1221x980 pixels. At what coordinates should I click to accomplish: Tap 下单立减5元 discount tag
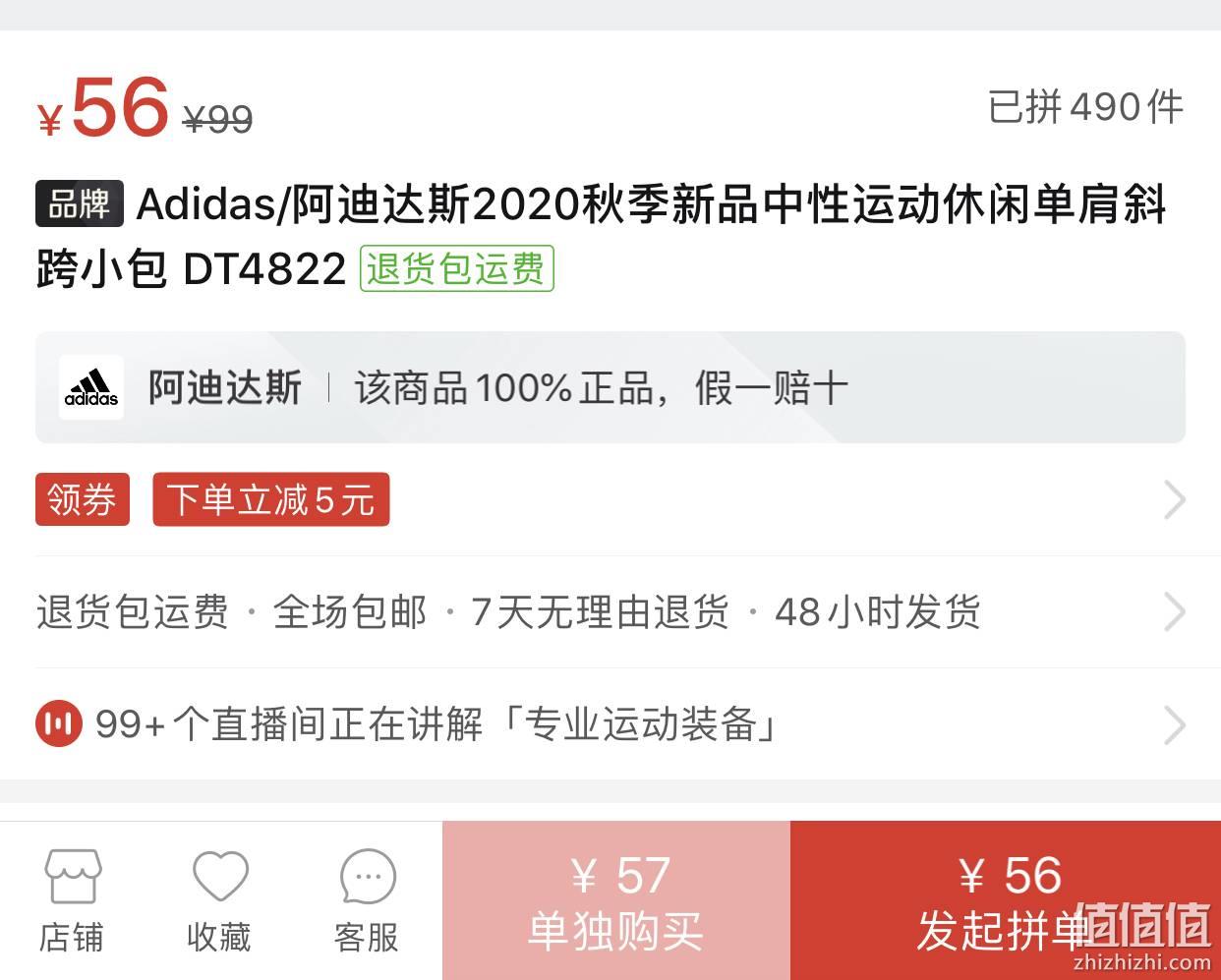coord(271,499)
